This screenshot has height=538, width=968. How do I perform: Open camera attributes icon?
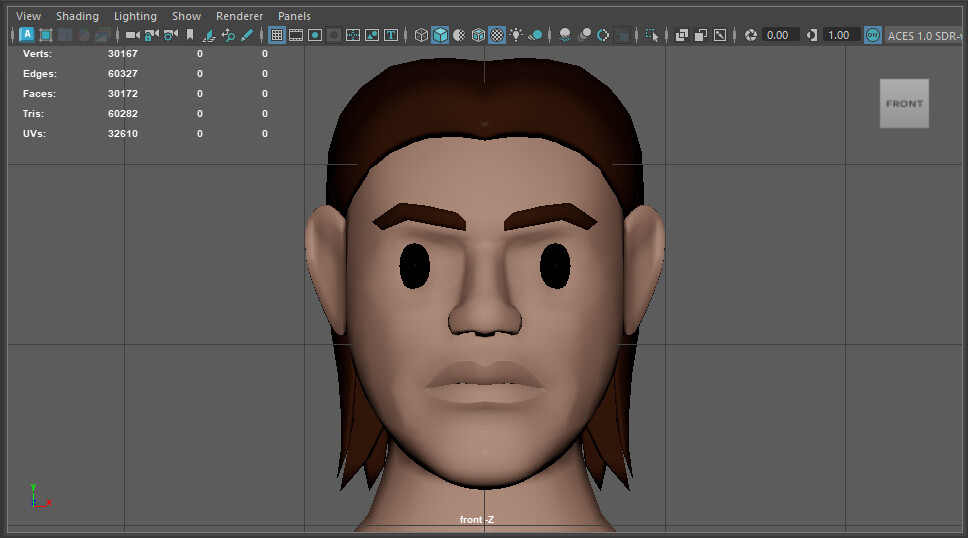coord(170,35)
